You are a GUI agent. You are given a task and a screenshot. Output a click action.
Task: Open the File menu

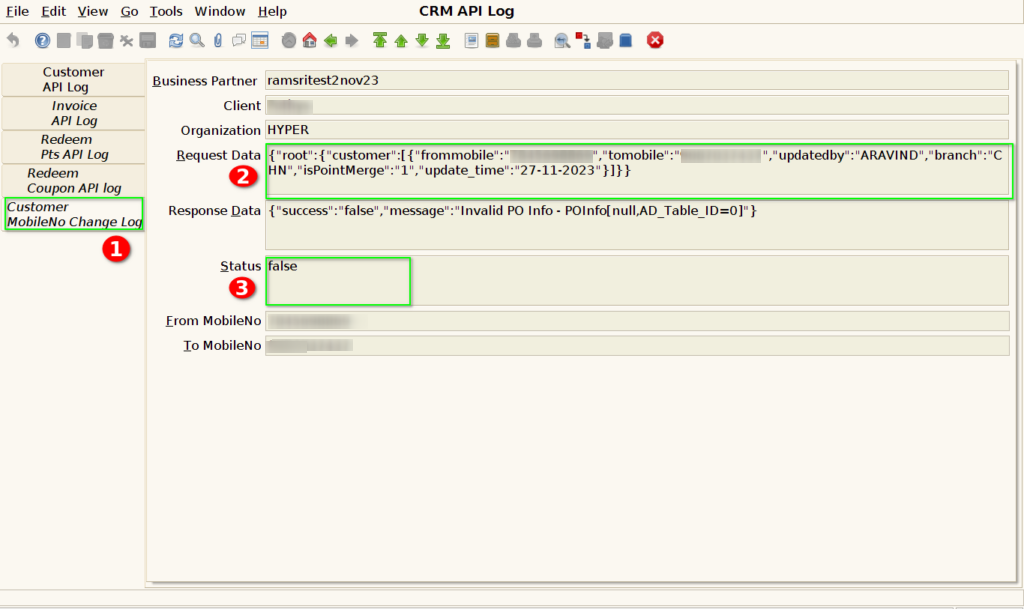point(18,11)
